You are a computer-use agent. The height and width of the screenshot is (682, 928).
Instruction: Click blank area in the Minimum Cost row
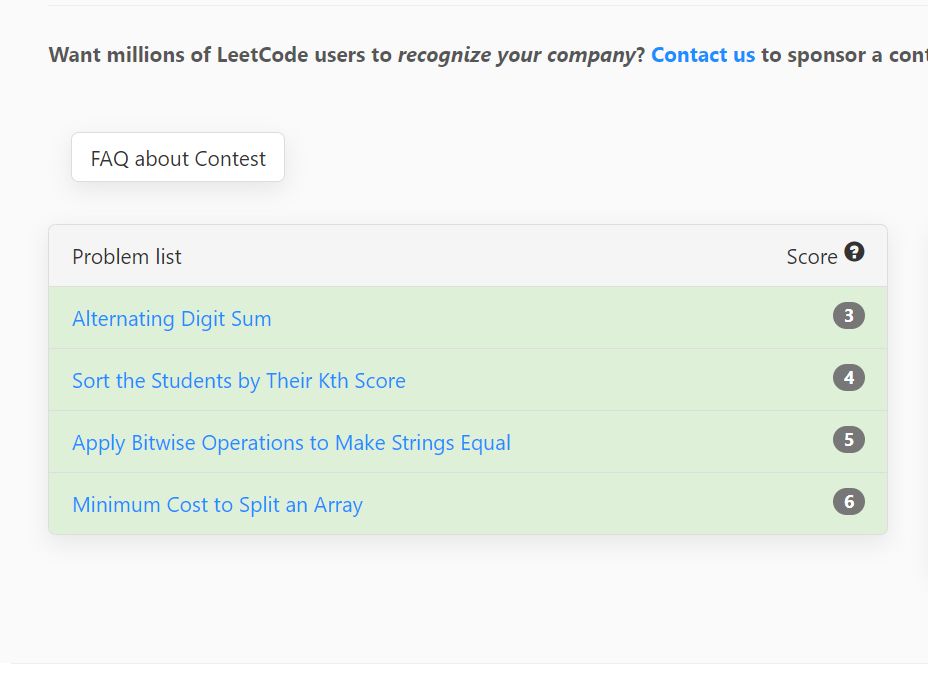coord(592,504)
